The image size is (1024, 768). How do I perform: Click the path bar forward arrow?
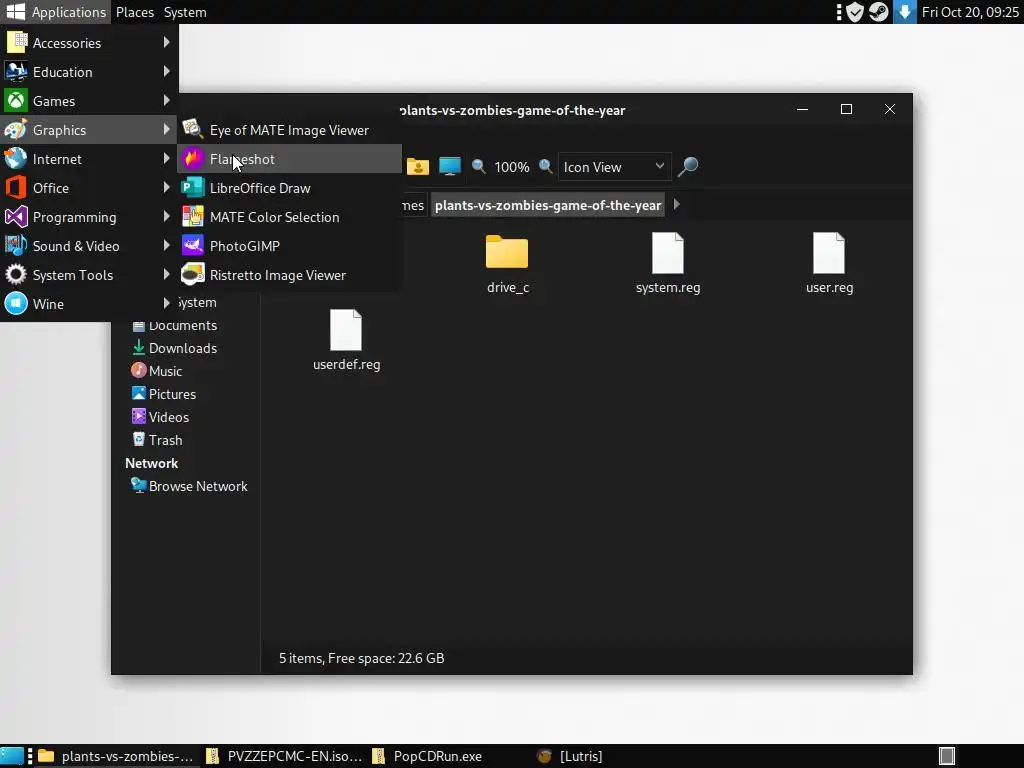677,204
